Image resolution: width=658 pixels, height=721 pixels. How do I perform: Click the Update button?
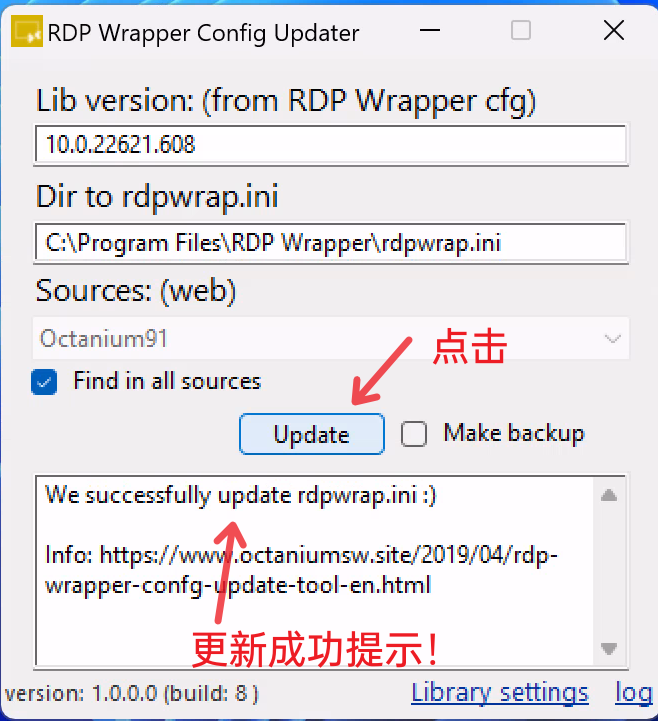(312, 434)
